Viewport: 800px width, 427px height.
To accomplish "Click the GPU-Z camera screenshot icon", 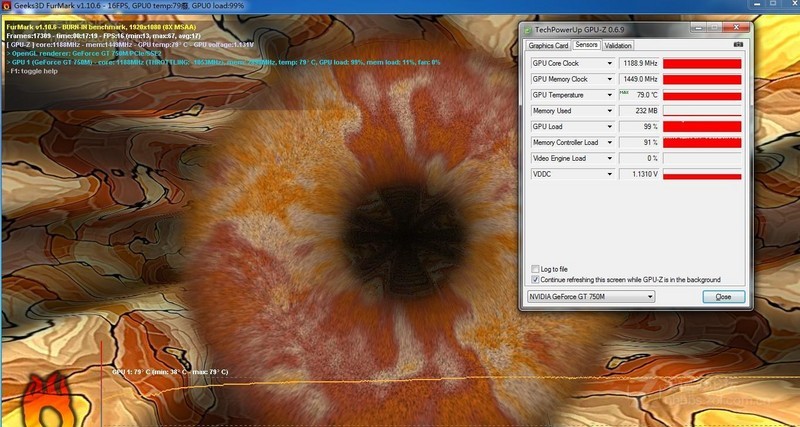I will 738,45.
